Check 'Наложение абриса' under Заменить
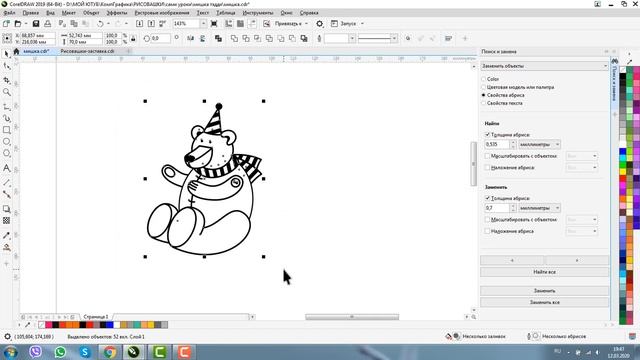 [x=487, y=231]
